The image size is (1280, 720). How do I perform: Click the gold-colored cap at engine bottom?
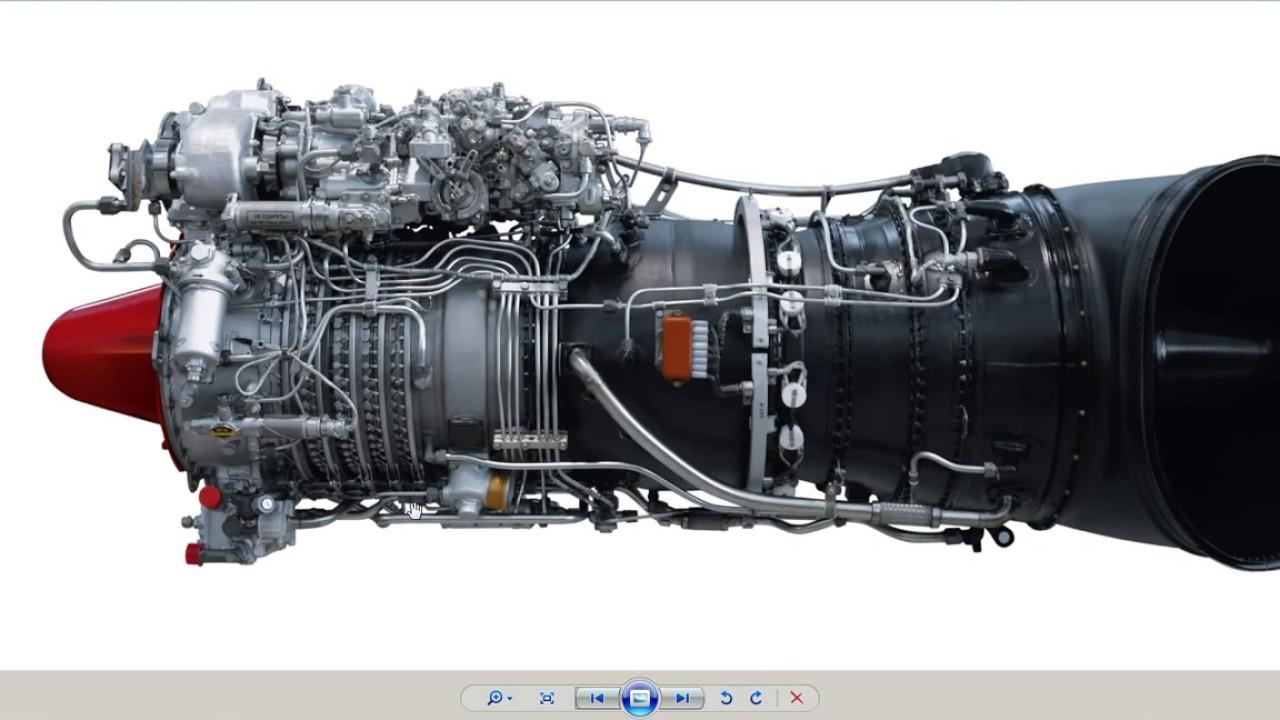497,490
